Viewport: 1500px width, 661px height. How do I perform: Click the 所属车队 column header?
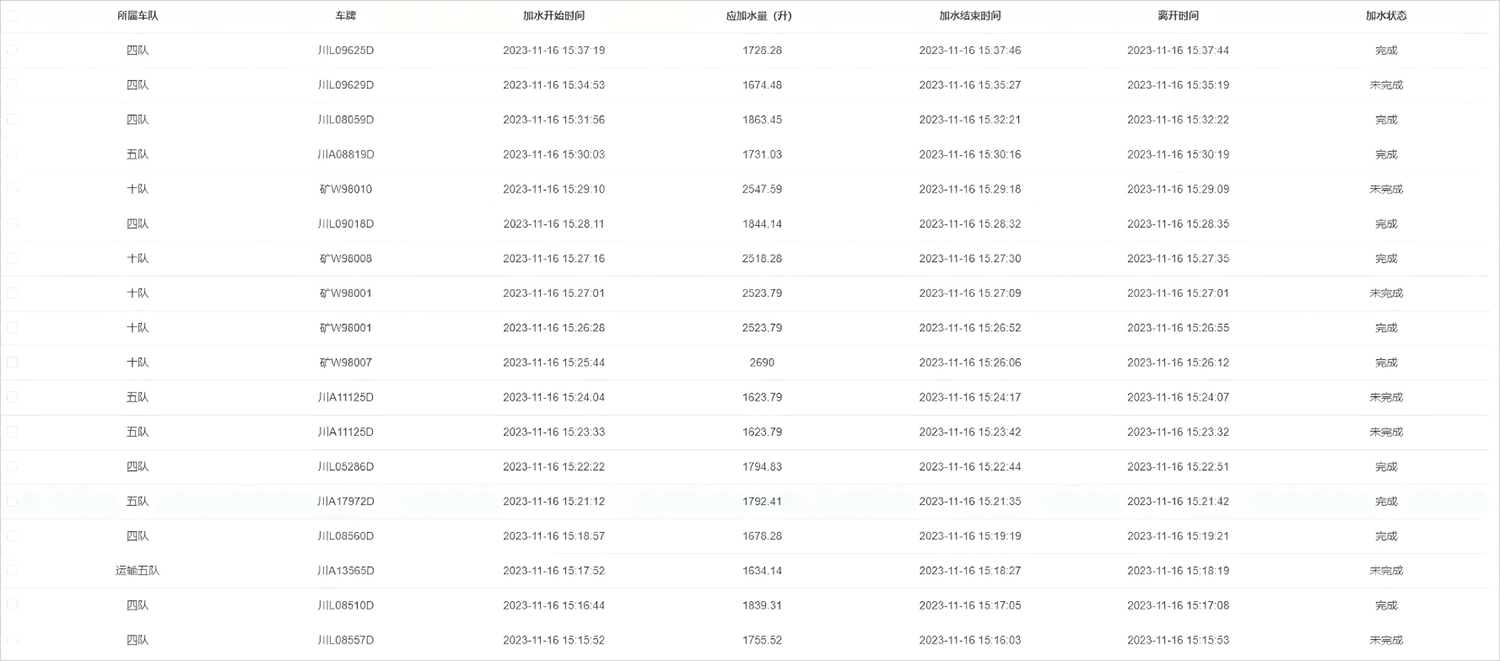coord(137,16)
